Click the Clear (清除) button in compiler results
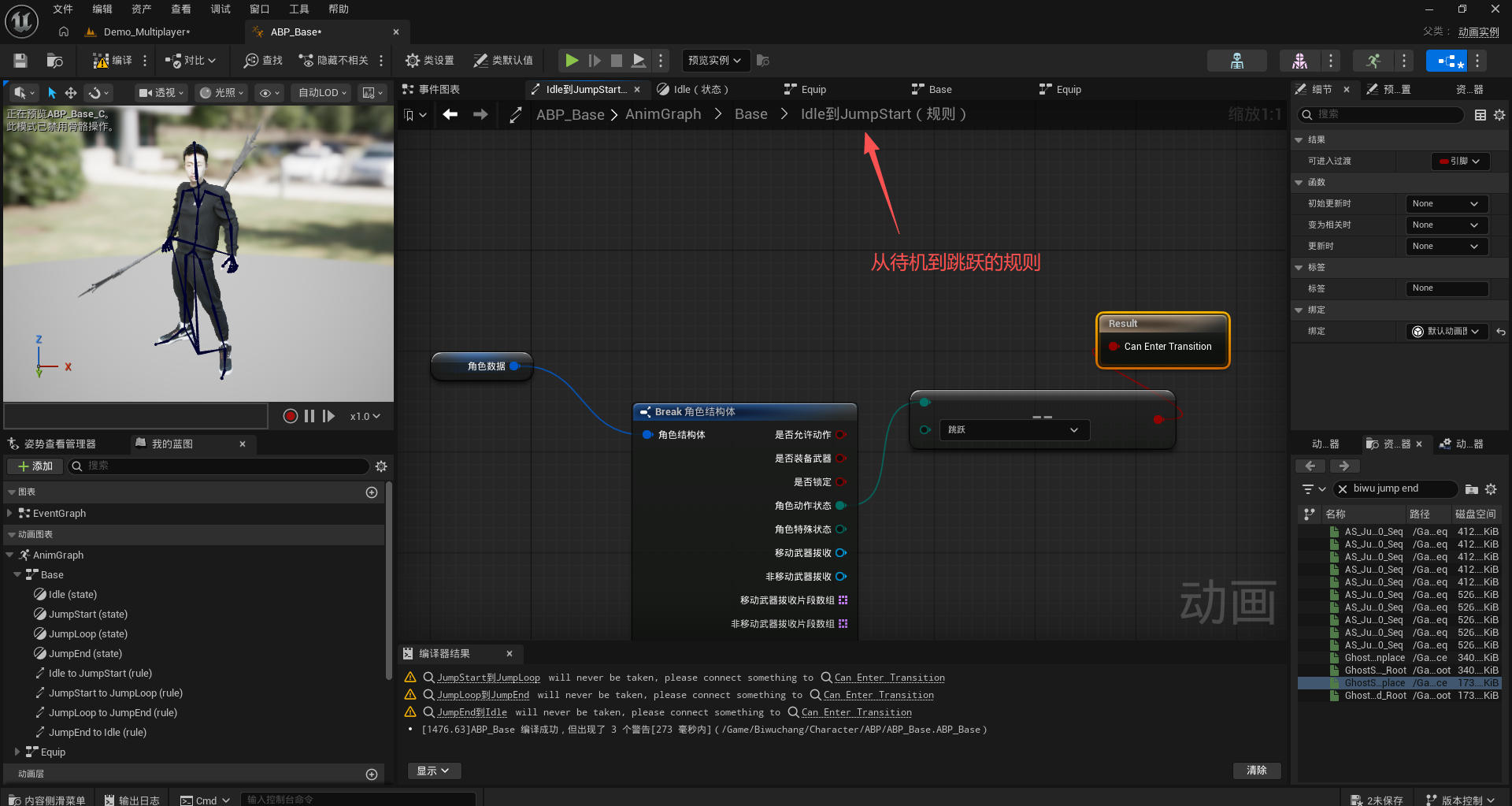Image resolution: width=1512 pixels, height=806 pixels. tap(1257, 771)
